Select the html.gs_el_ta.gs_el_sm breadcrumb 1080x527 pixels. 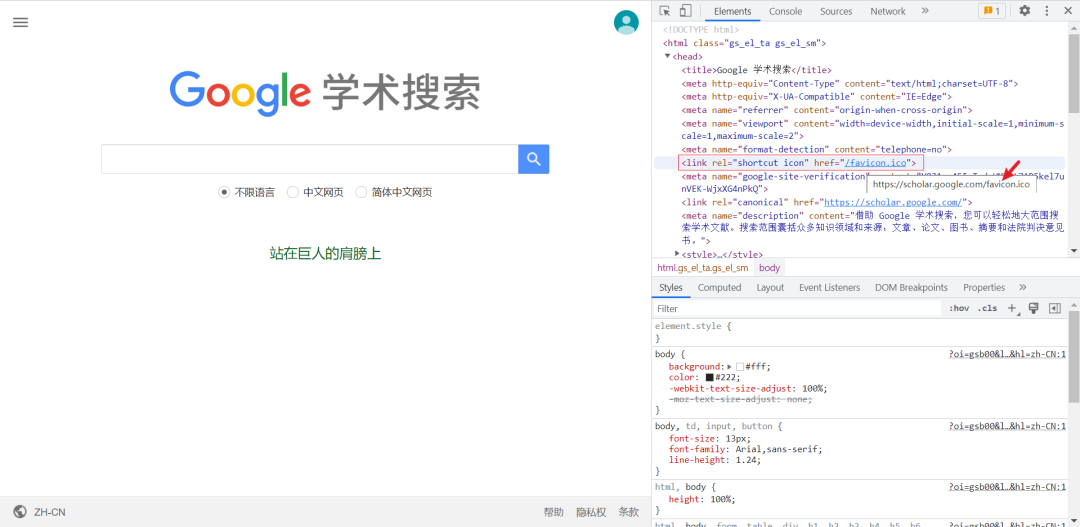click(703, 268)
